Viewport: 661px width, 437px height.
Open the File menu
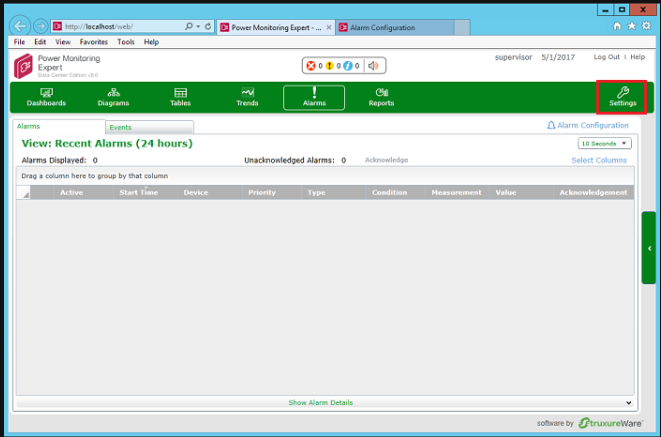[19, 42]
